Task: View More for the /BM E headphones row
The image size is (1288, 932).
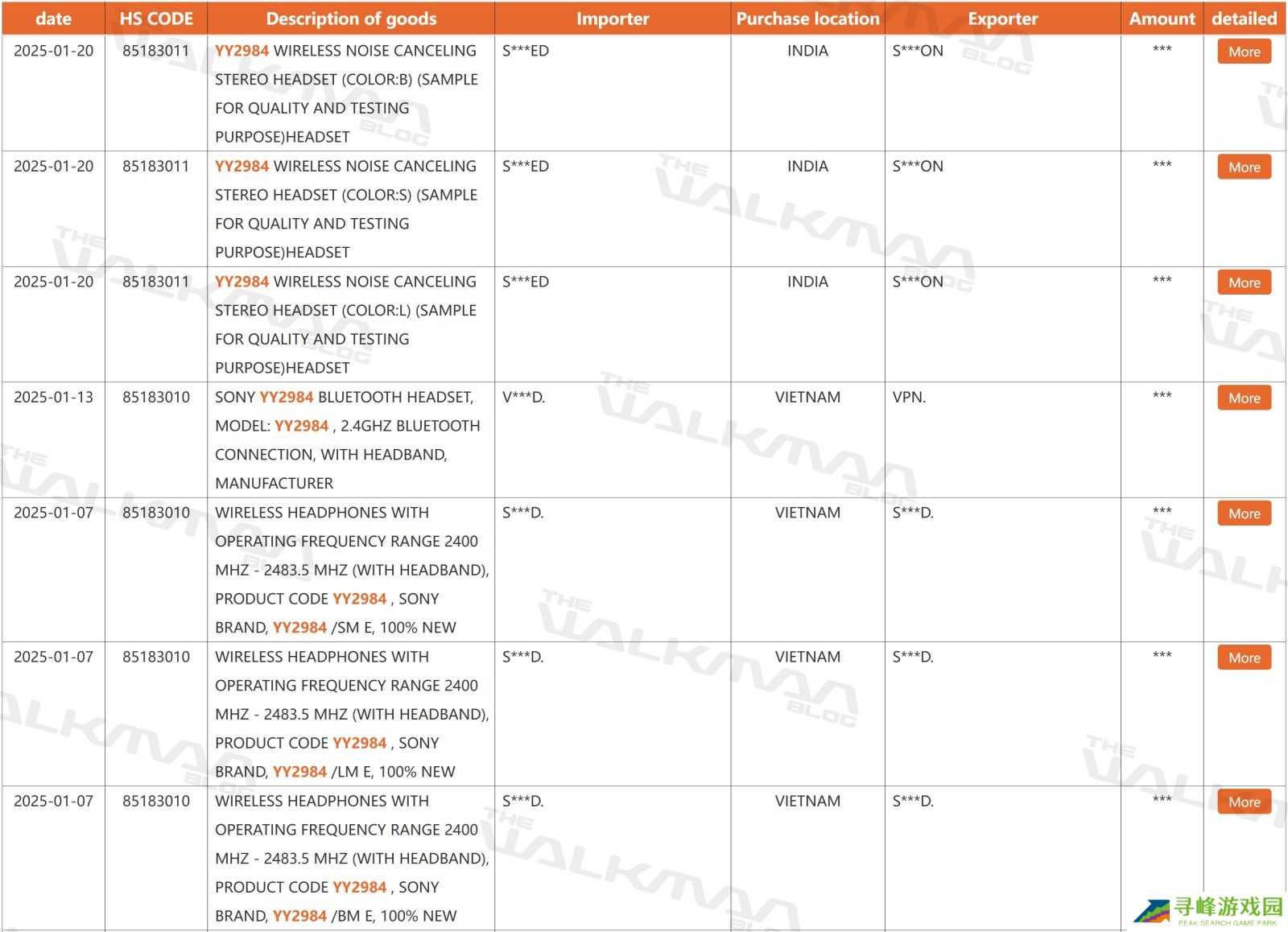Action: (x=1244, y=802)
